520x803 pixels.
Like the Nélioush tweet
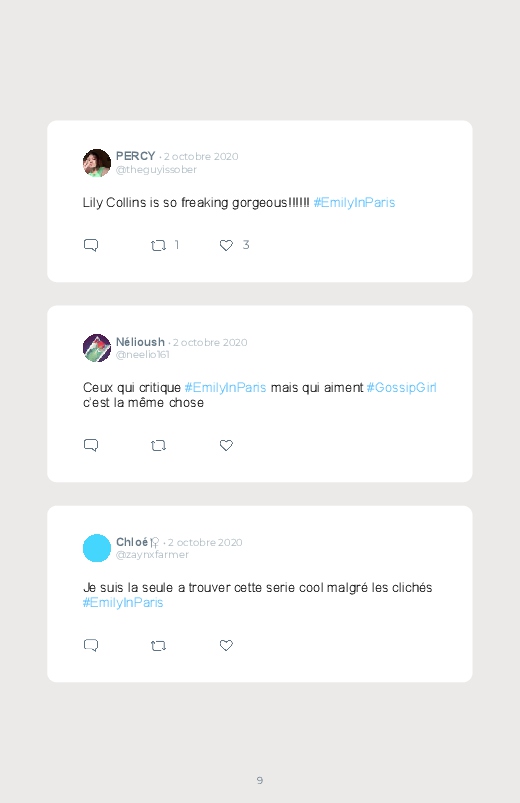[x=226, y=445]
